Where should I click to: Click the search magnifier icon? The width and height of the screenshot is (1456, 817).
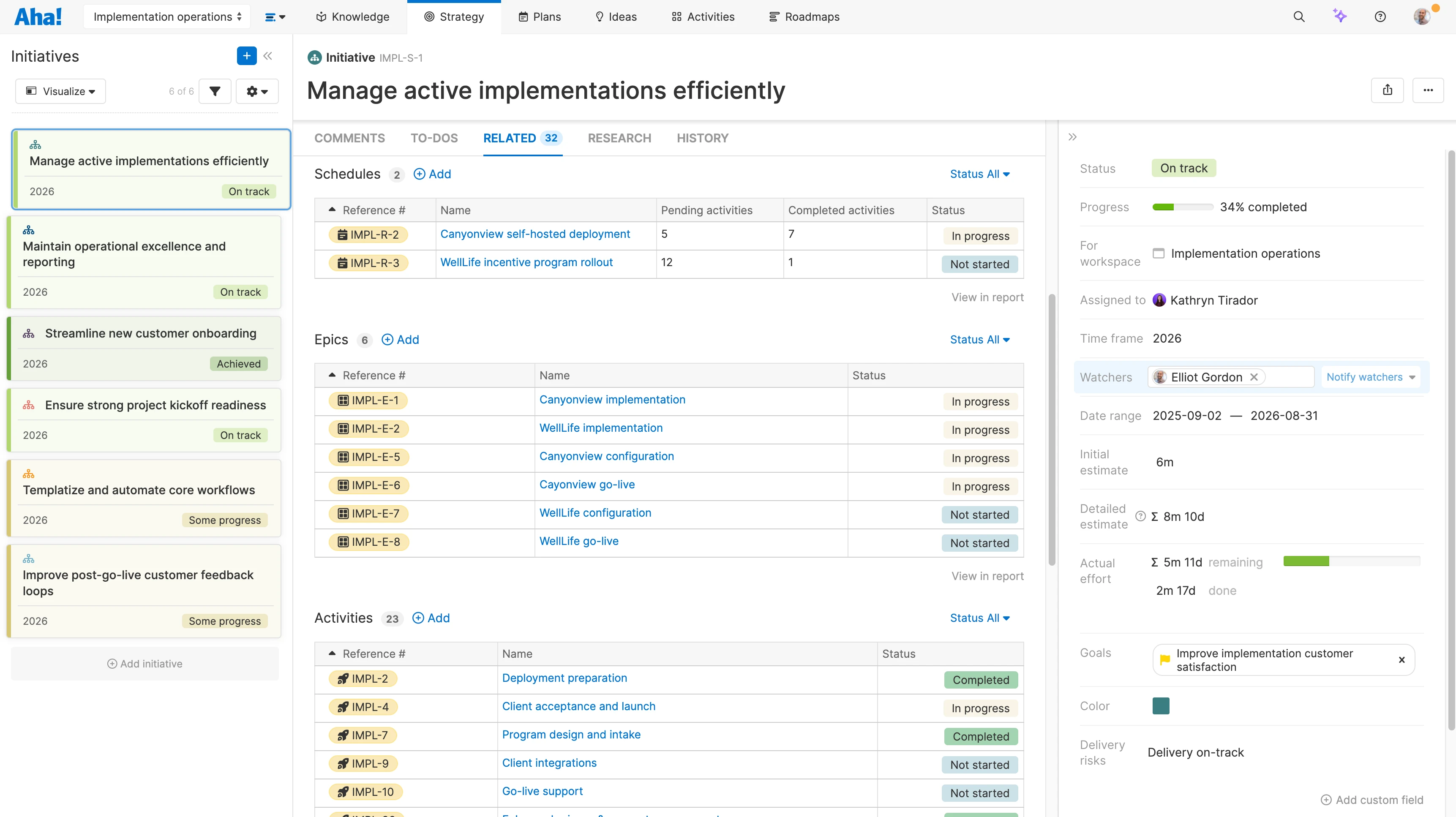[x=1299, y=16]
